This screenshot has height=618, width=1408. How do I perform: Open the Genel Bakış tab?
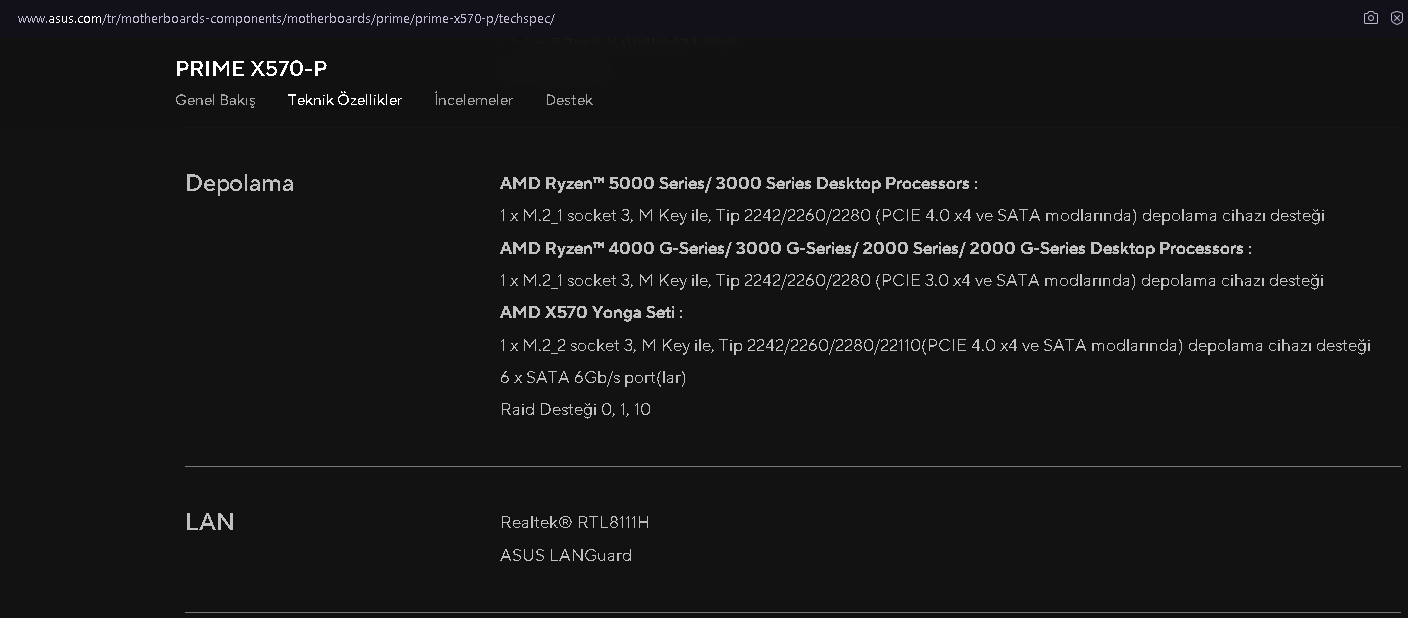coord(215,100)
